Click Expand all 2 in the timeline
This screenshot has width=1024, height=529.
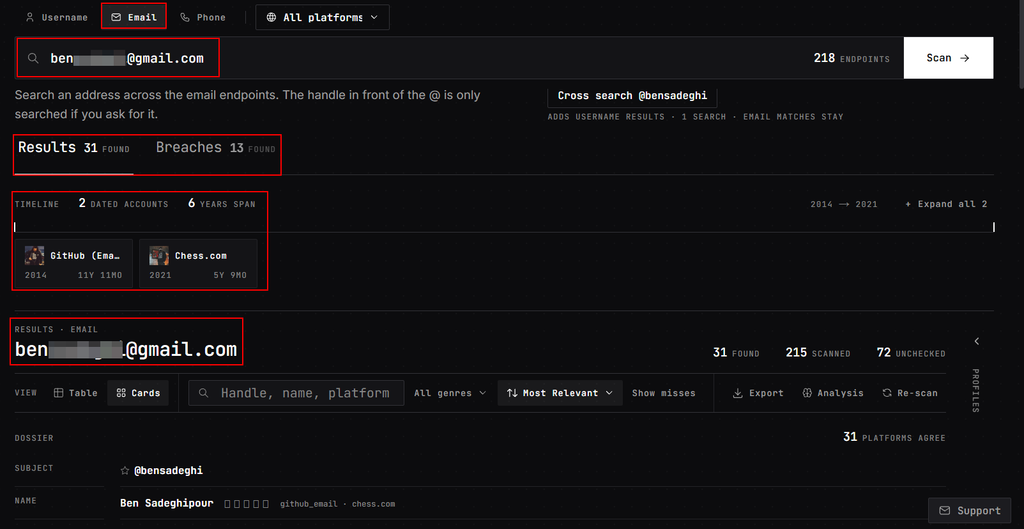tap(946, 204)
